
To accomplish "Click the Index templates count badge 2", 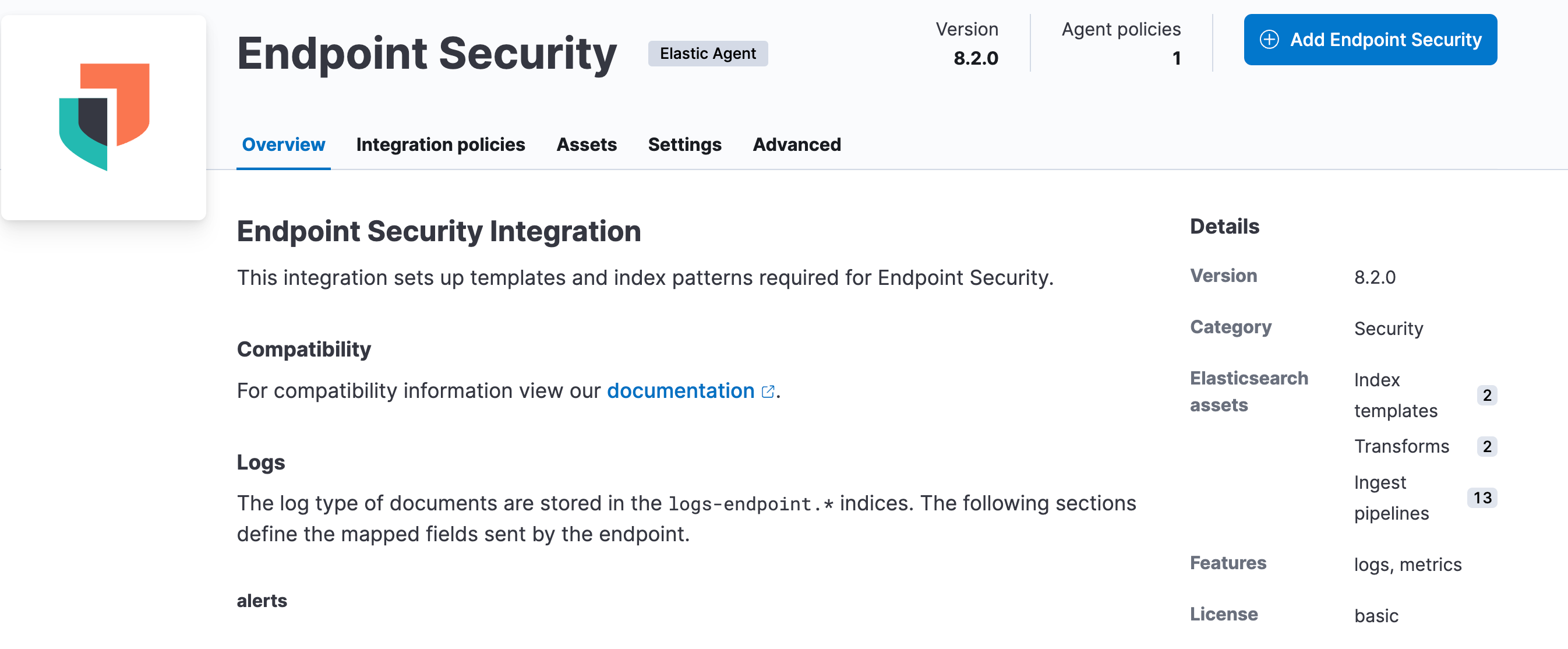I will point(1487,395).
